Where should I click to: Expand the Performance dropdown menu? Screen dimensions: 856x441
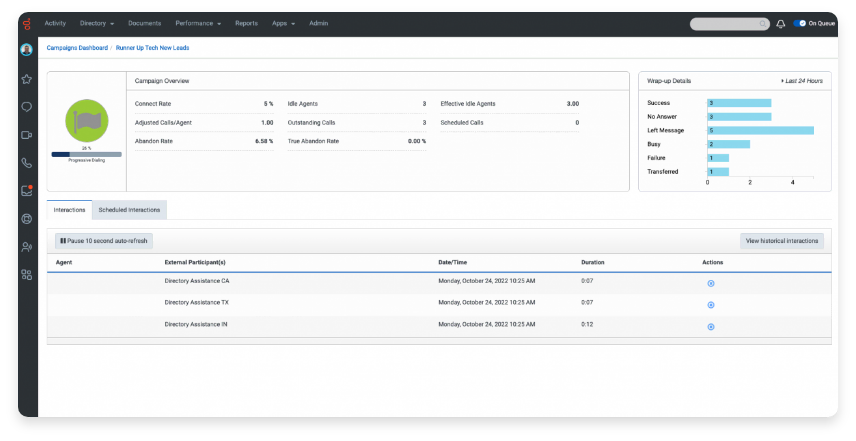[x=198, y=23]
